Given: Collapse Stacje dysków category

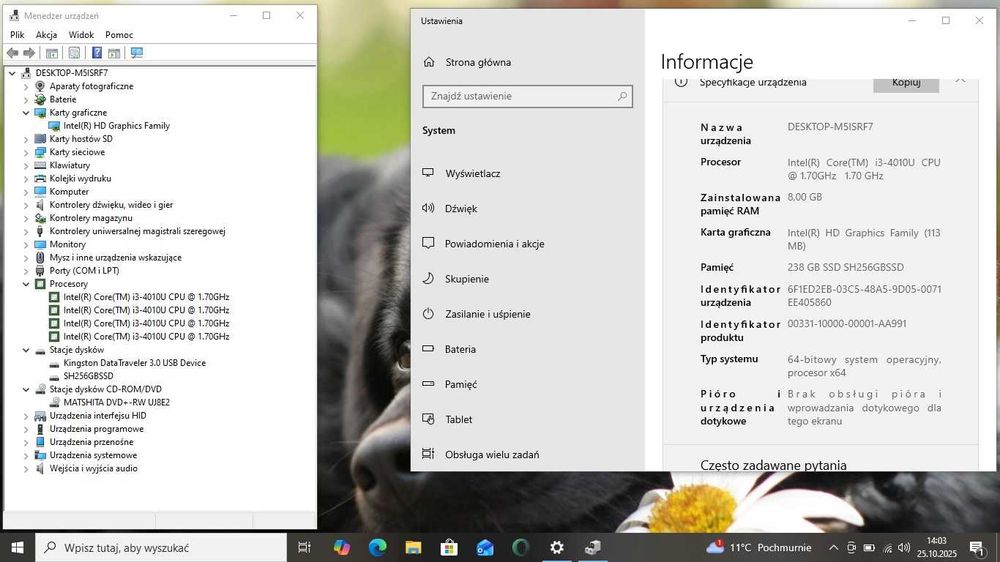Looking at the screenshot, I should coord(26,350).
